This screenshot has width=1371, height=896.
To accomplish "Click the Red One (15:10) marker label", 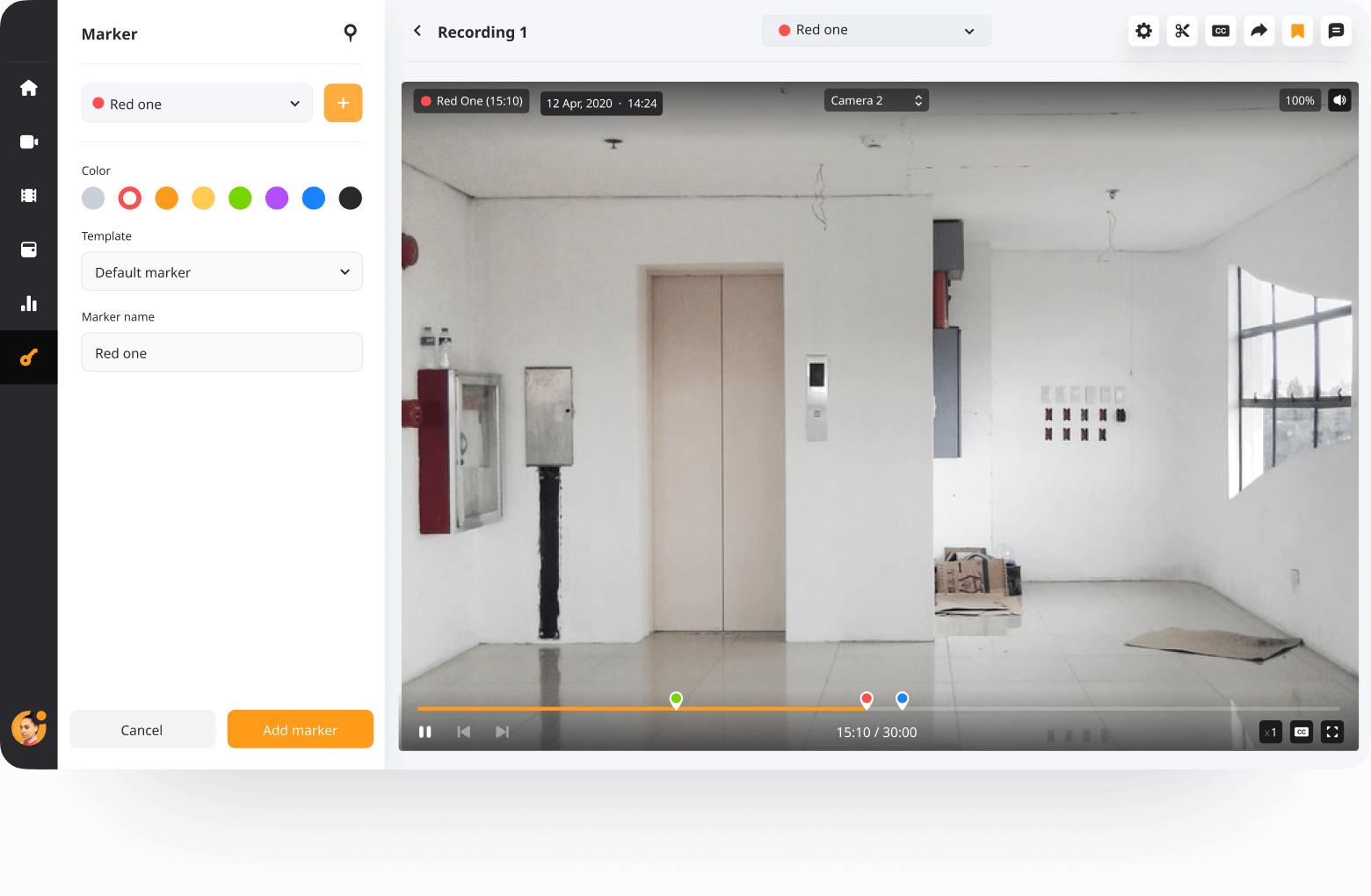I will coord(472,101).
